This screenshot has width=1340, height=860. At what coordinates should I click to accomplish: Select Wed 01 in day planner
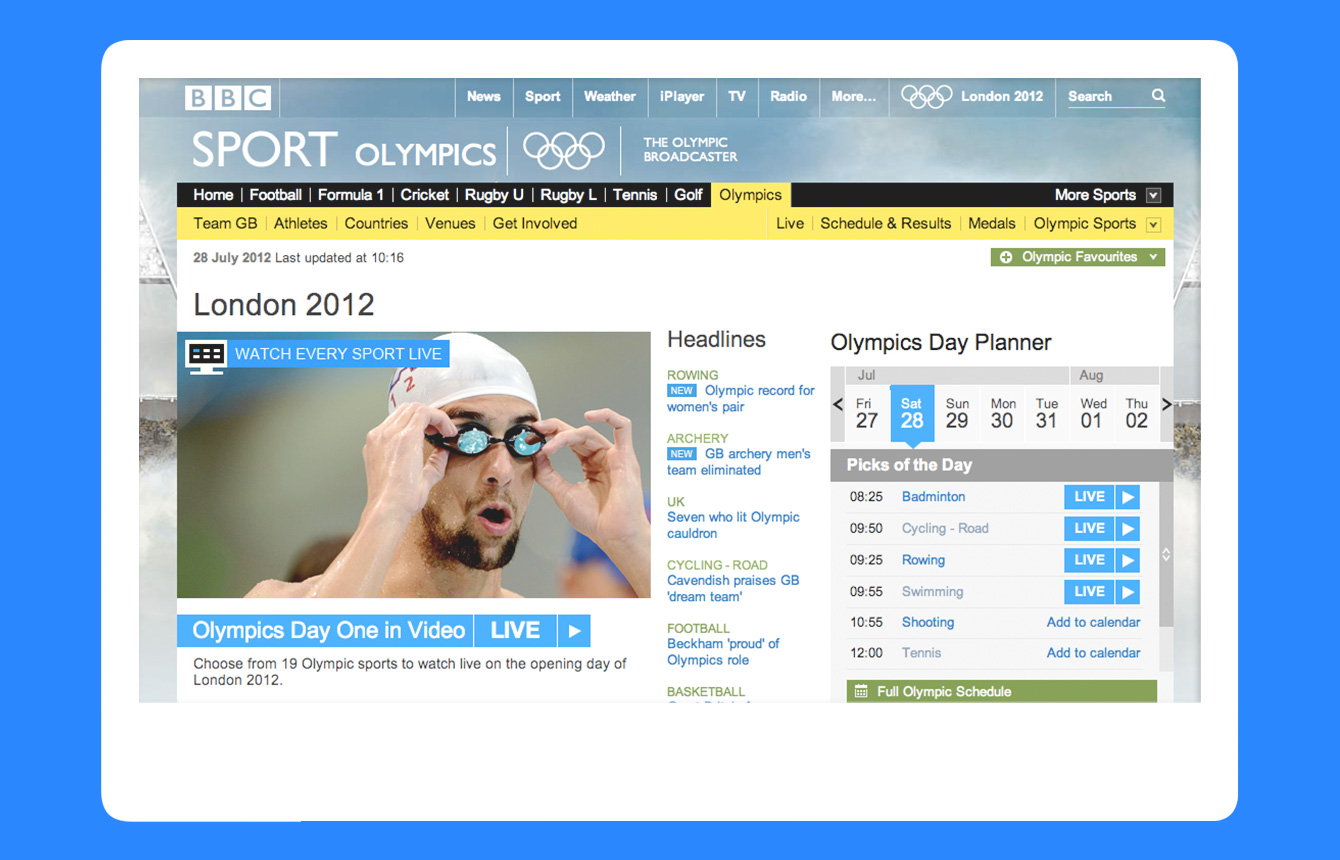[1092, 413]
